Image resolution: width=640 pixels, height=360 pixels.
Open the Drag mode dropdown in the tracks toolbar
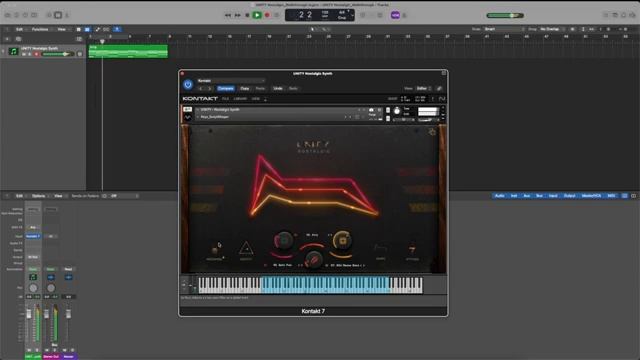552,29
